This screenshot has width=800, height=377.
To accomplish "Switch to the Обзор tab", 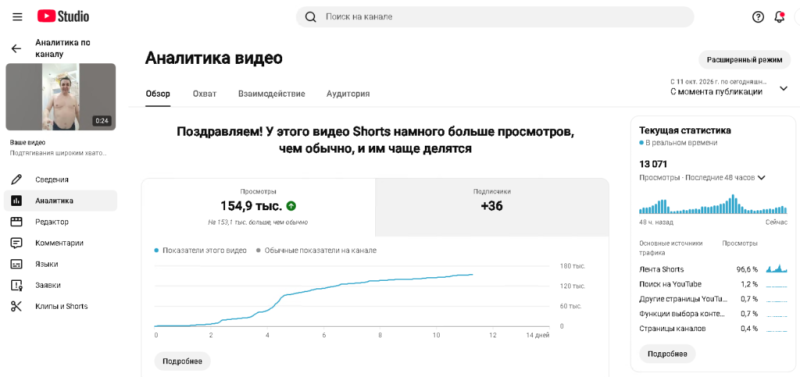I will point(158,94).
